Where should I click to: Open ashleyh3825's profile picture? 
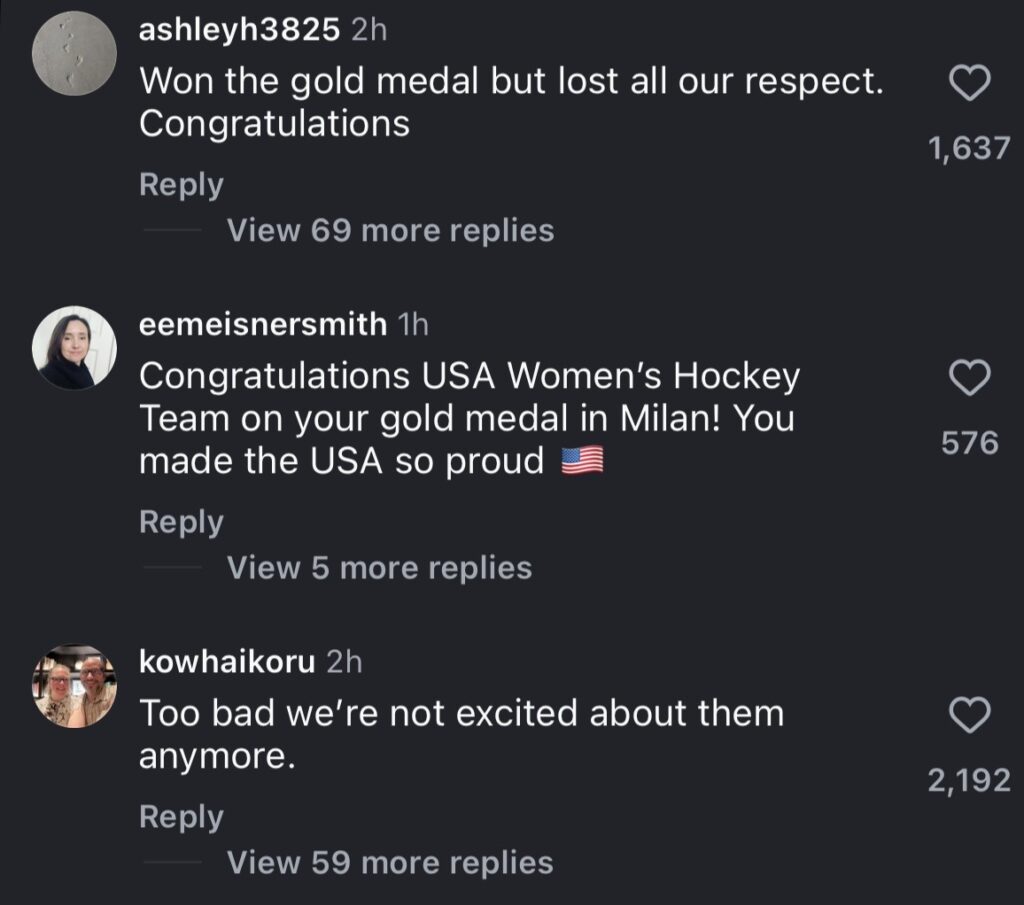click(x=74, y=54)
